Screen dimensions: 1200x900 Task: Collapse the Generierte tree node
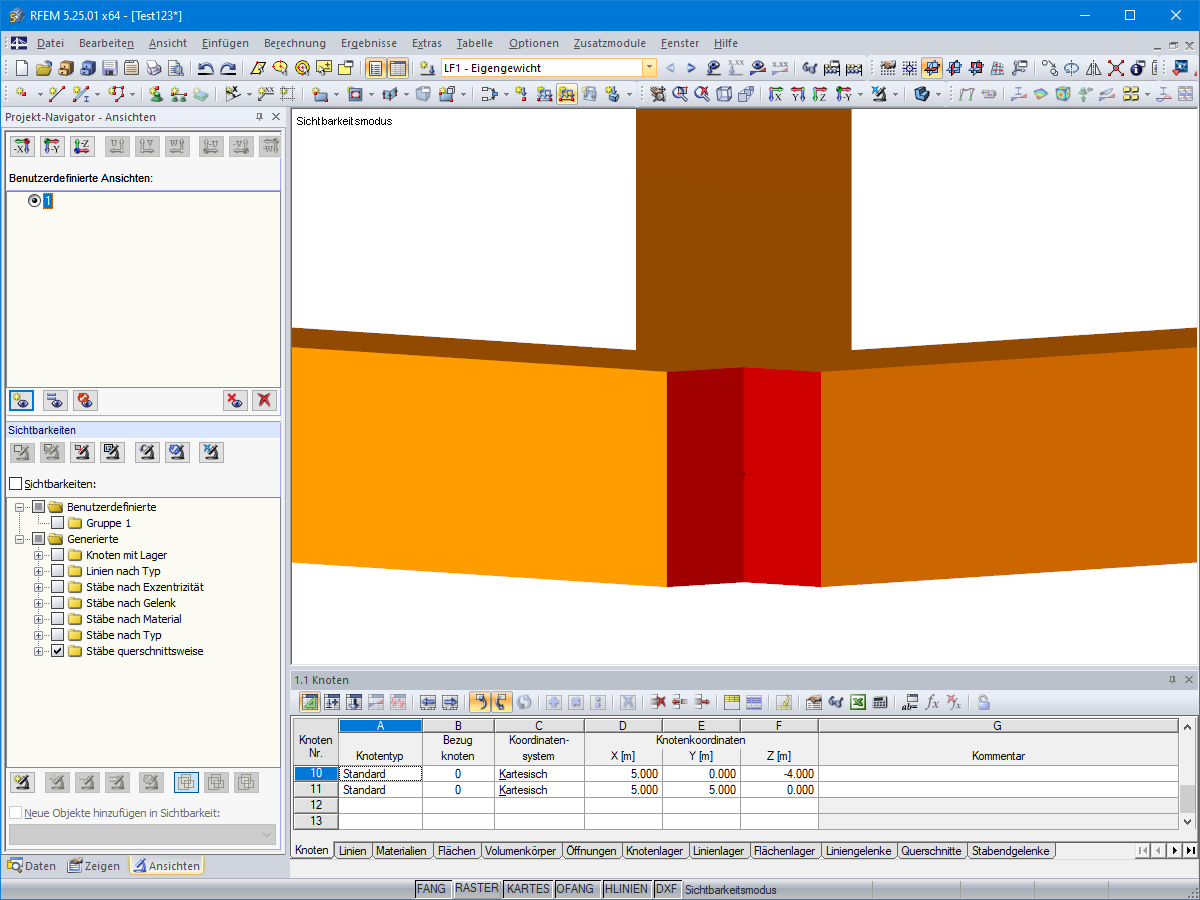point(20,539)
